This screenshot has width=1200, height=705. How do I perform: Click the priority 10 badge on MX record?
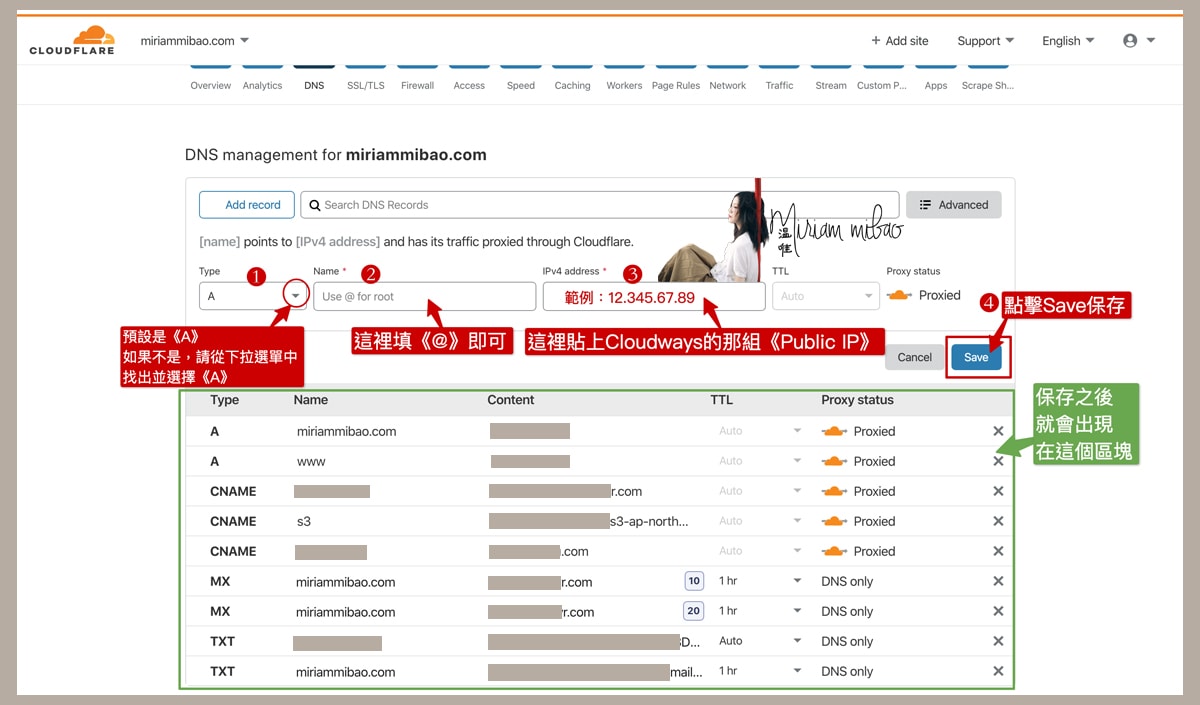(693, 580)
